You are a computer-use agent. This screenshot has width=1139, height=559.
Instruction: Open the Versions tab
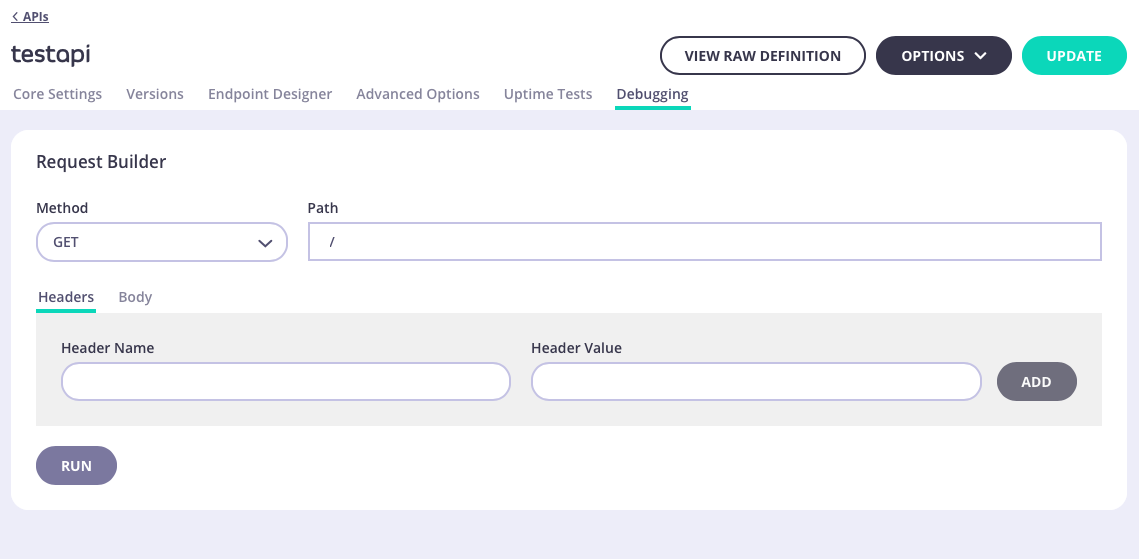pyautogui.click(x=155, y=94)
